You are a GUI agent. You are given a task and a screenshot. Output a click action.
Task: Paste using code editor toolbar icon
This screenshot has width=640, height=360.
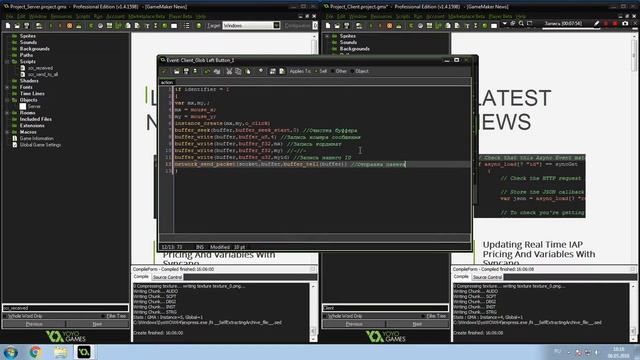click(x=248, y=71)
